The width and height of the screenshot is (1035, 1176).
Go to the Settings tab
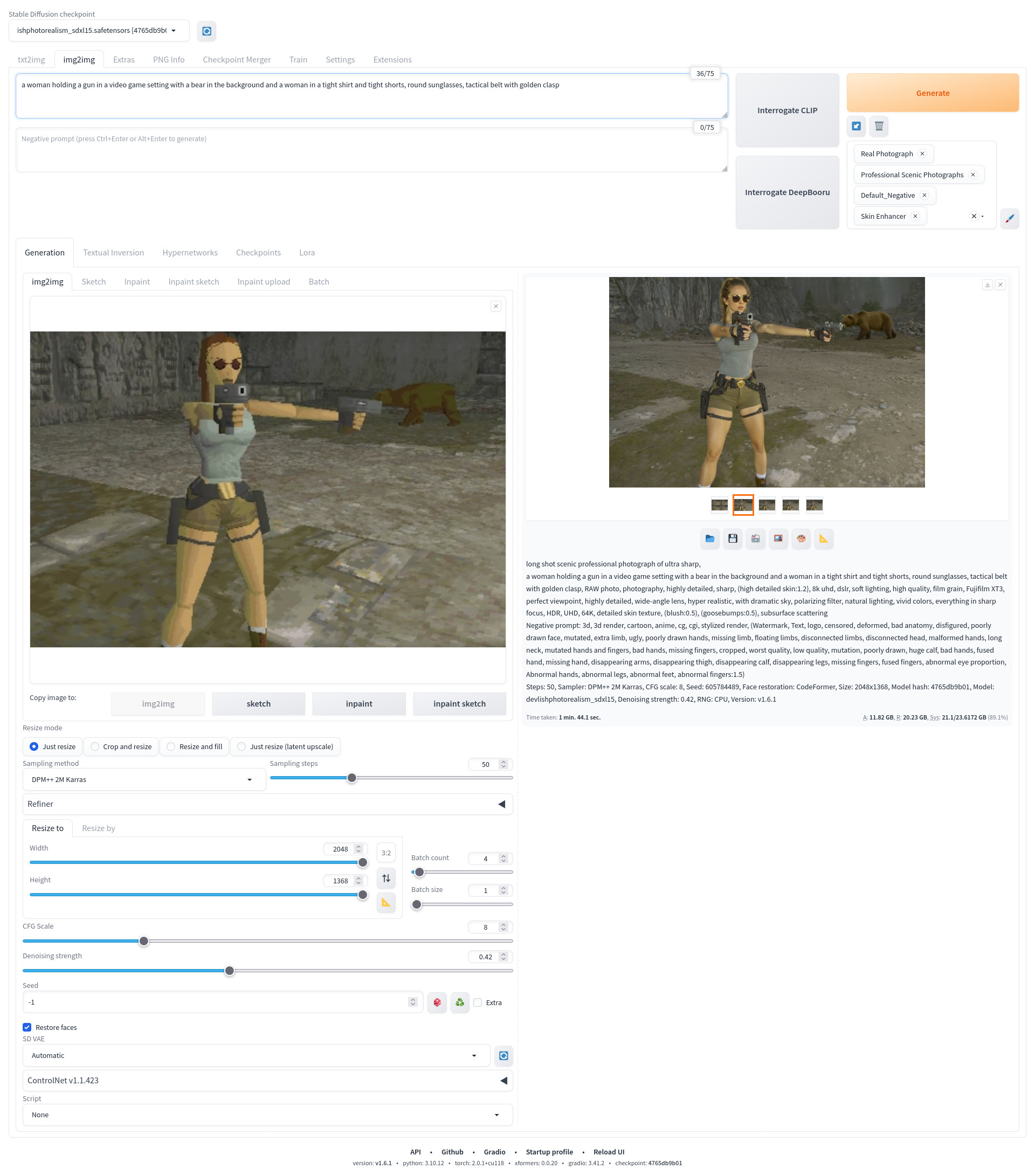(x=340, y=60)
